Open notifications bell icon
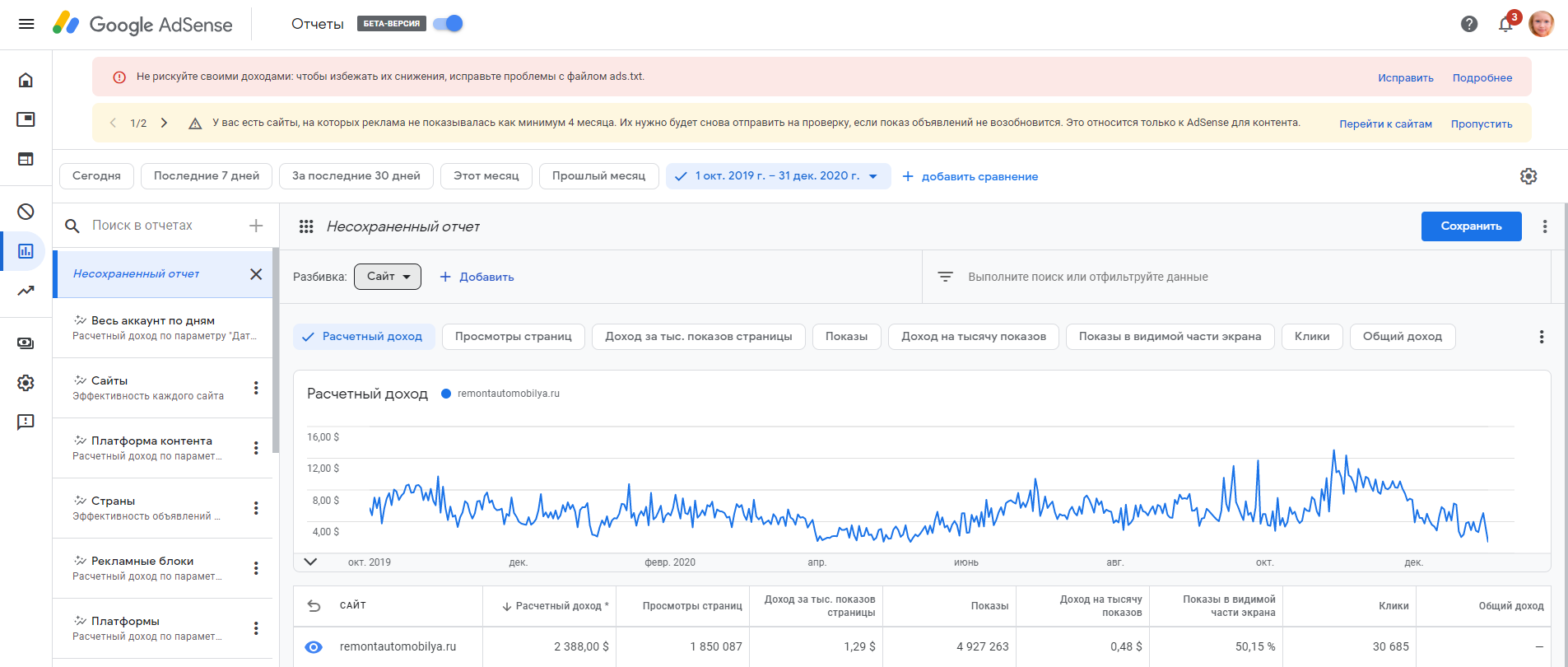The image size is (1568, 667). click(x=1505, y=24)
